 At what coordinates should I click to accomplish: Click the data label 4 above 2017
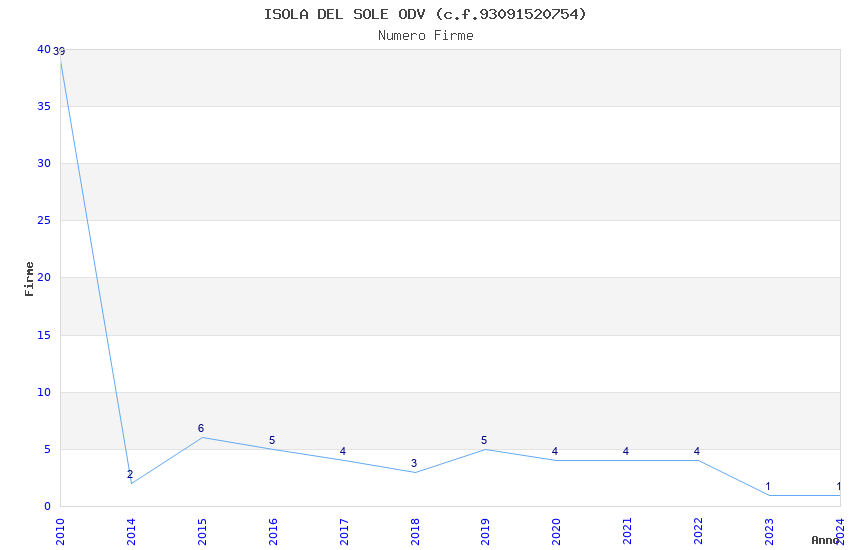tap(343, 451)
